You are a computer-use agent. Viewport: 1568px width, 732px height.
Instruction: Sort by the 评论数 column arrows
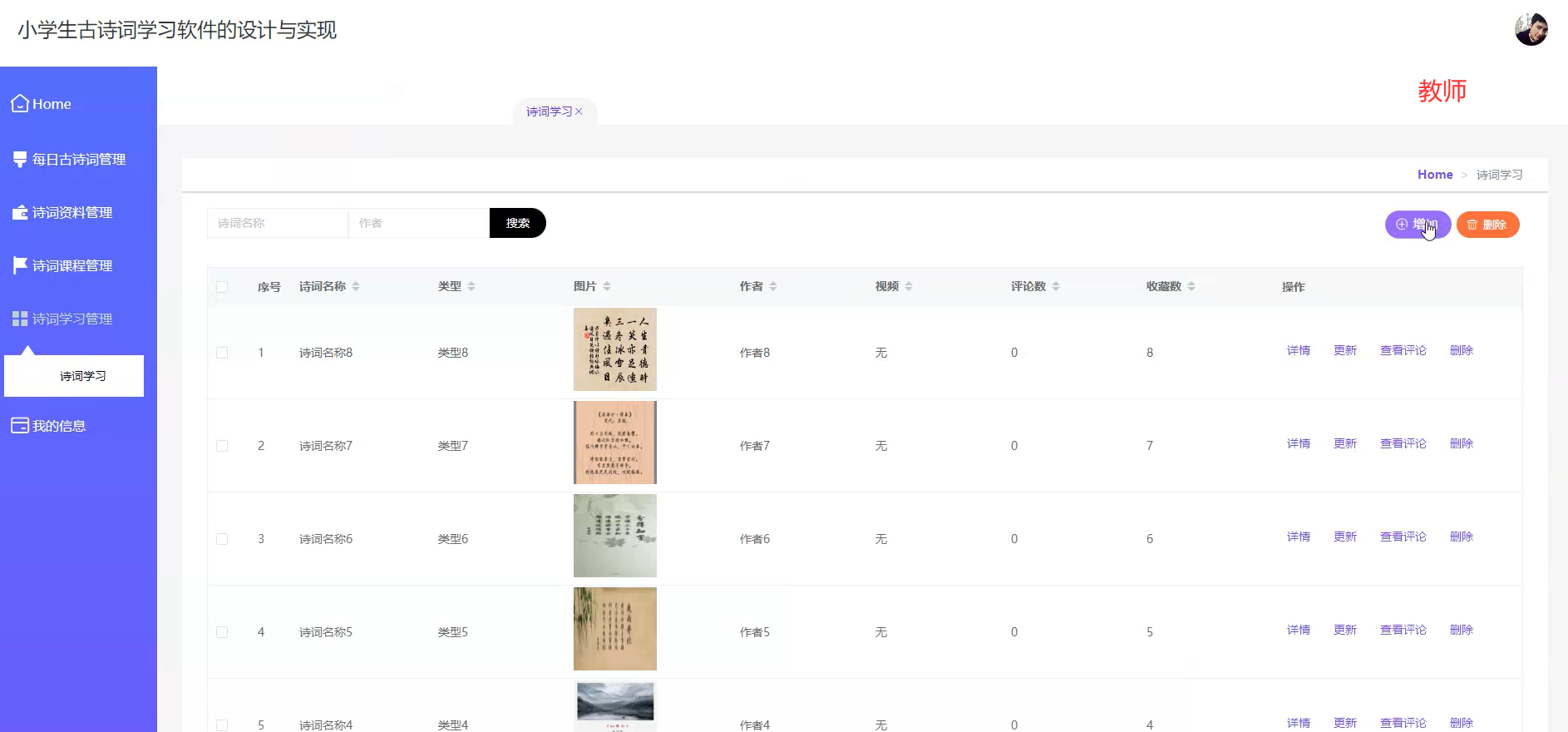coord(1056,286)
